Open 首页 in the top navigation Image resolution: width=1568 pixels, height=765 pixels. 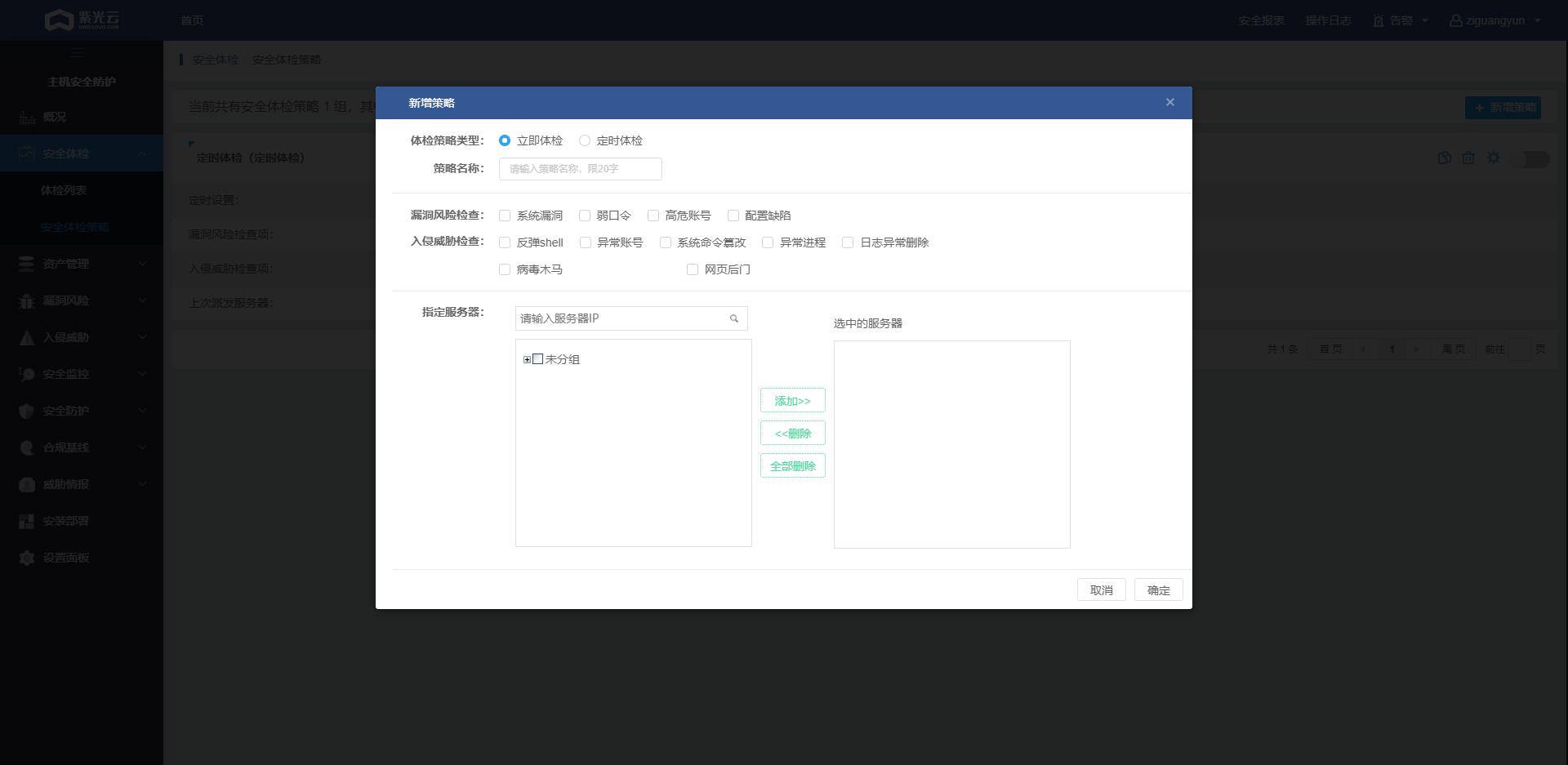click(x=192, y=20)
